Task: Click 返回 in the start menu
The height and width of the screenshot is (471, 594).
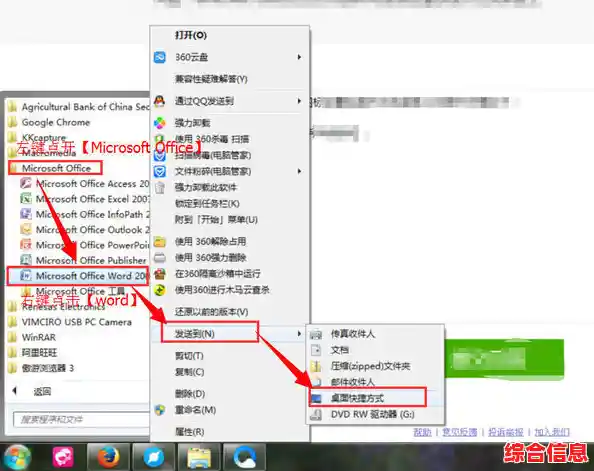Action: point(42,391)
